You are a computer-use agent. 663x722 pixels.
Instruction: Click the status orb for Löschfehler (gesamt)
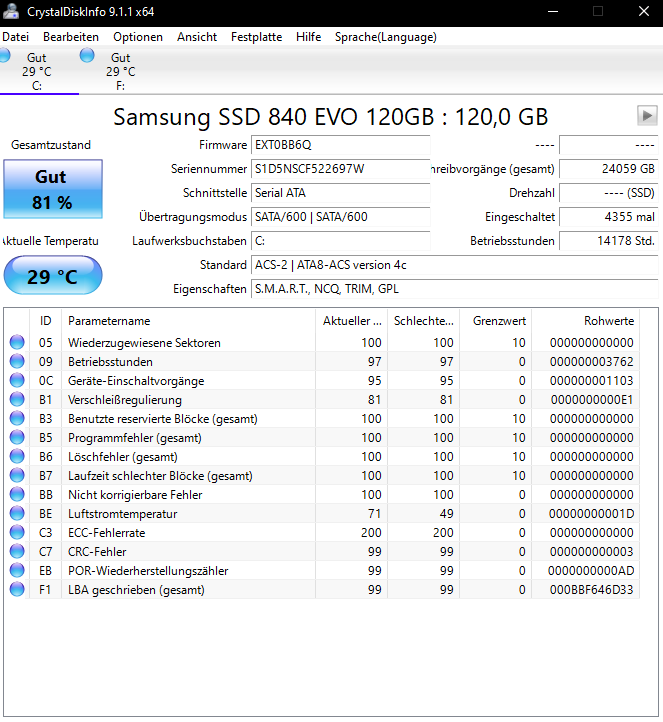point(17,456)
